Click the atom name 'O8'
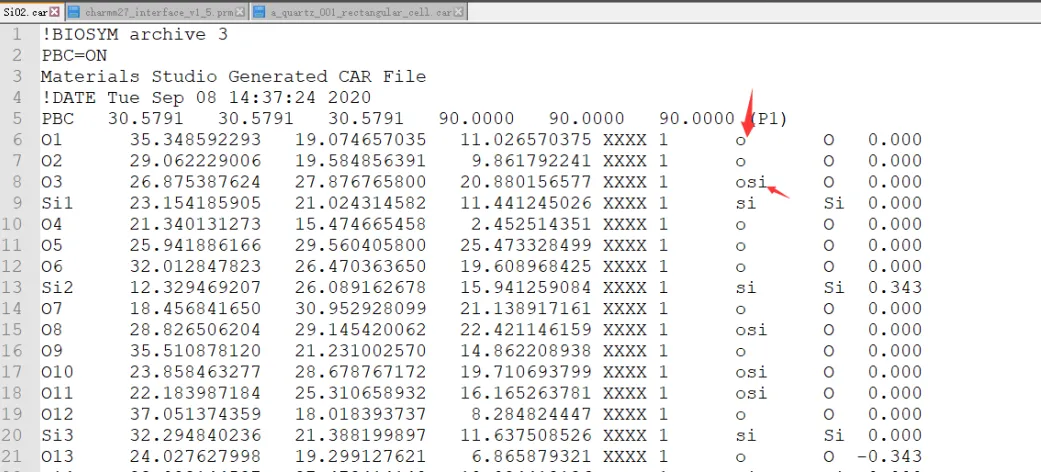 tap(52, 331)
